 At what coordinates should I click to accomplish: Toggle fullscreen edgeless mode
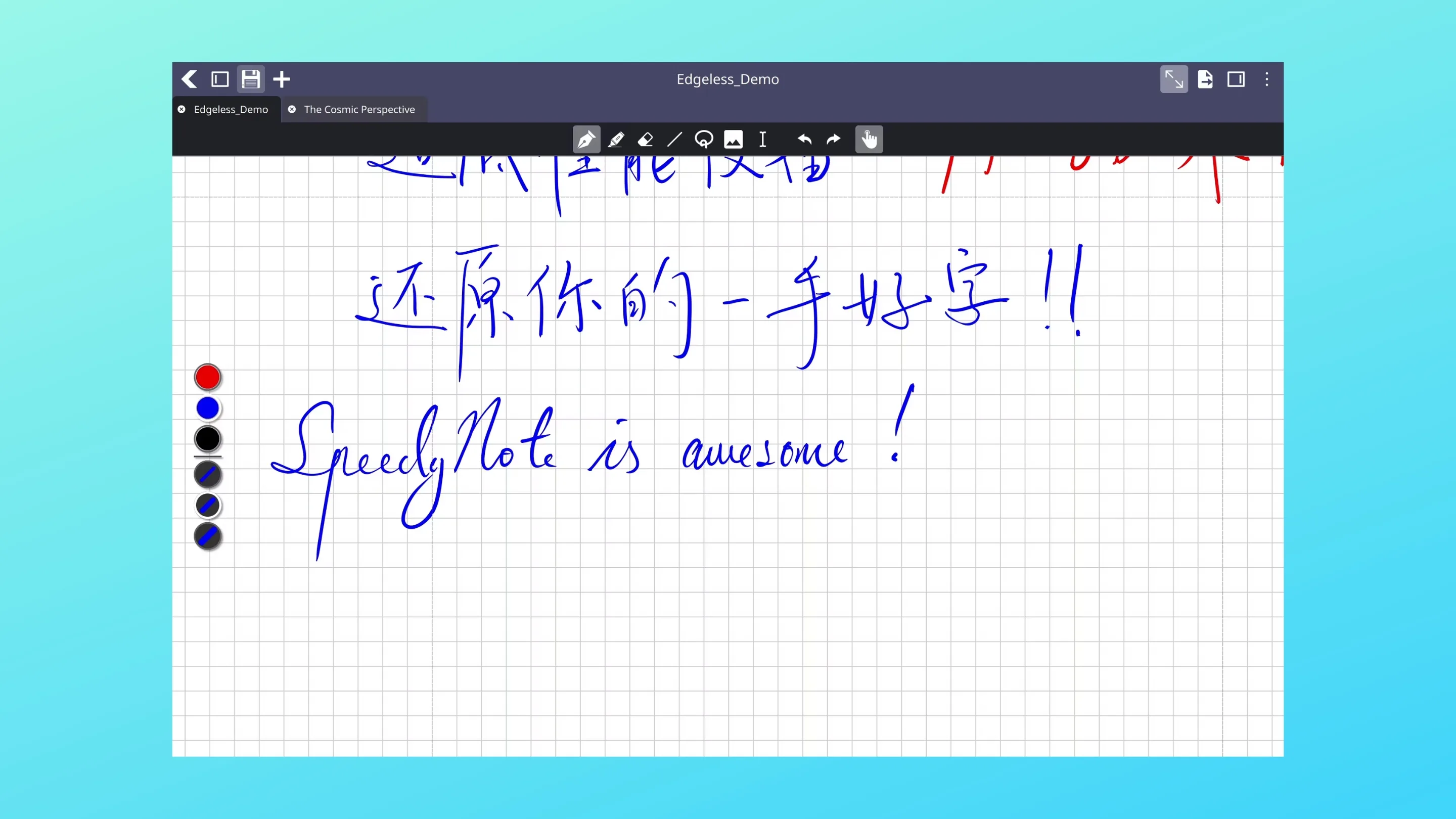(1174, 79)
